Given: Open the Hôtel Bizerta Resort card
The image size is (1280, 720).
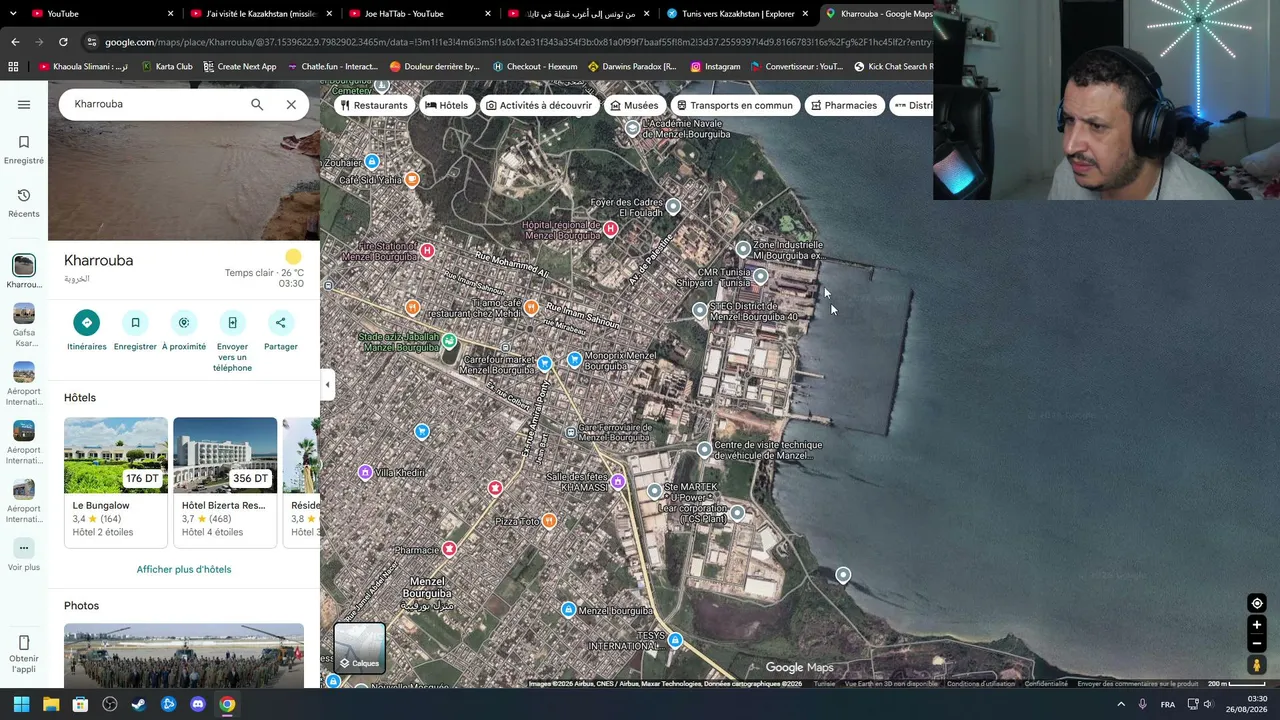Looking at the screenshot, I should pyautogui.click(x=225, y=482).
